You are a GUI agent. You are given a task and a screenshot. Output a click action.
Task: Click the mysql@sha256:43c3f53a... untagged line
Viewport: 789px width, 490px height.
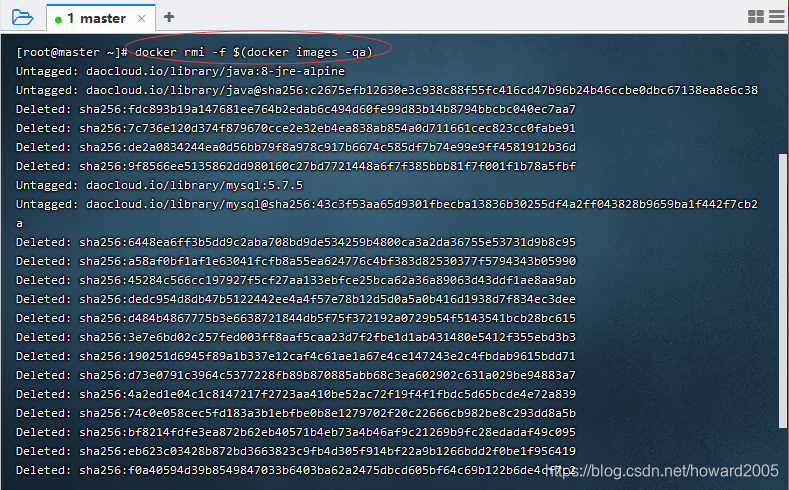click(386, 214)
